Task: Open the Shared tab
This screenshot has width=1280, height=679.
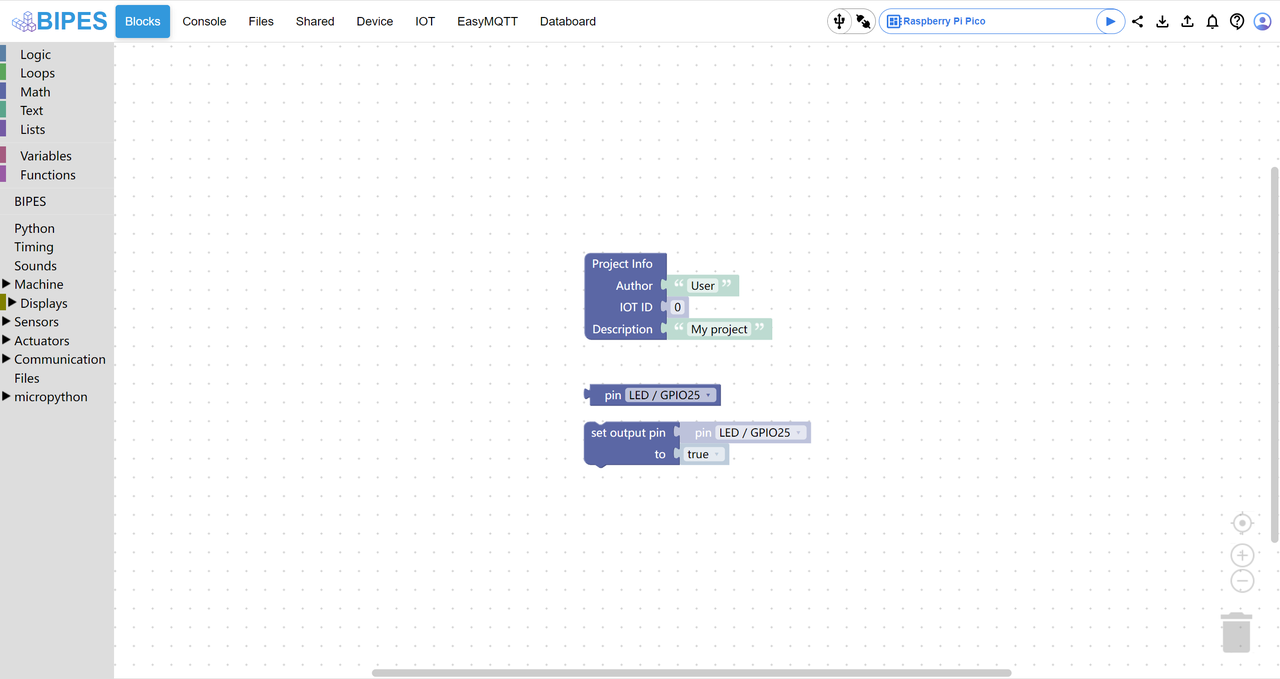Action: point(315,21)
